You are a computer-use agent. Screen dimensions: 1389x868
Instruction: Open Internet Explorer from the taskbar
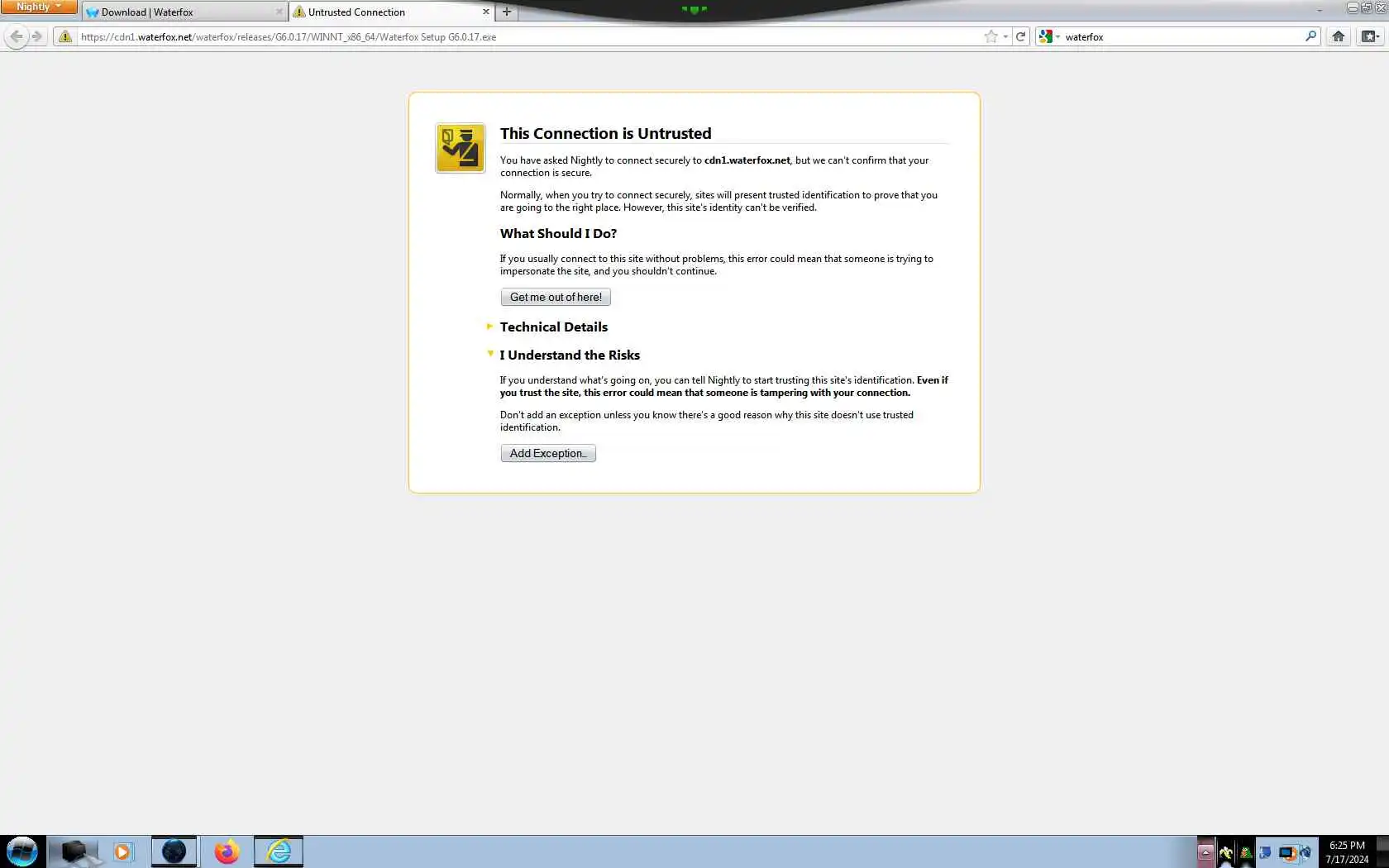279,851
